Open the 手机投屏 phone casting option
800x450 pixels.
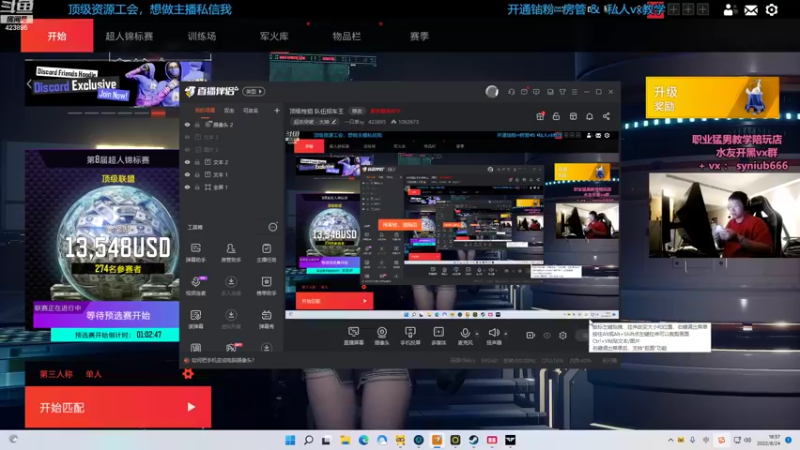pyautogui.click(x=410, y=336)
